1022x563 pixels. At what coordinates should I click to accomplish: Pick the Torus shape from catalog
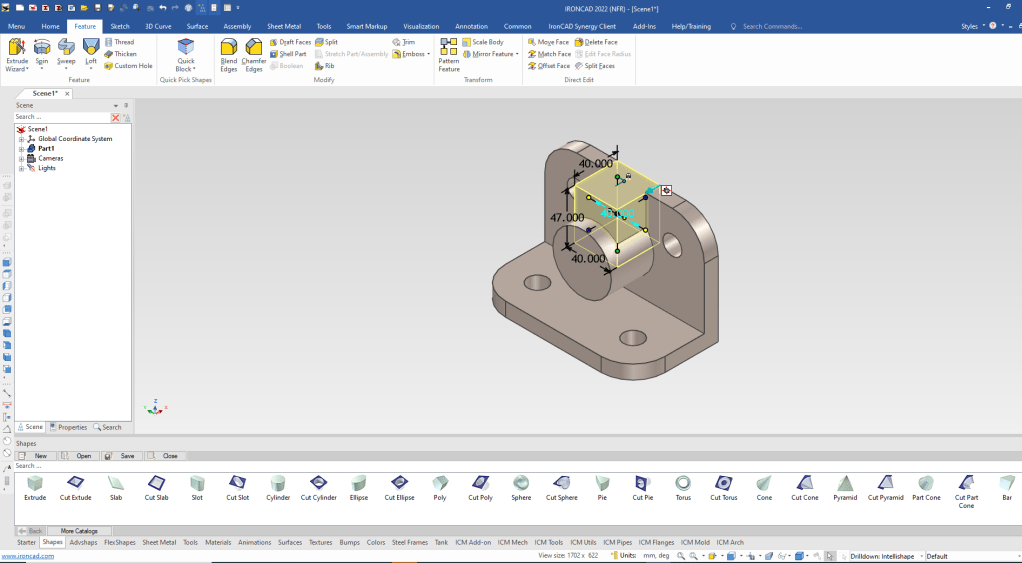(x=683, y=484)
